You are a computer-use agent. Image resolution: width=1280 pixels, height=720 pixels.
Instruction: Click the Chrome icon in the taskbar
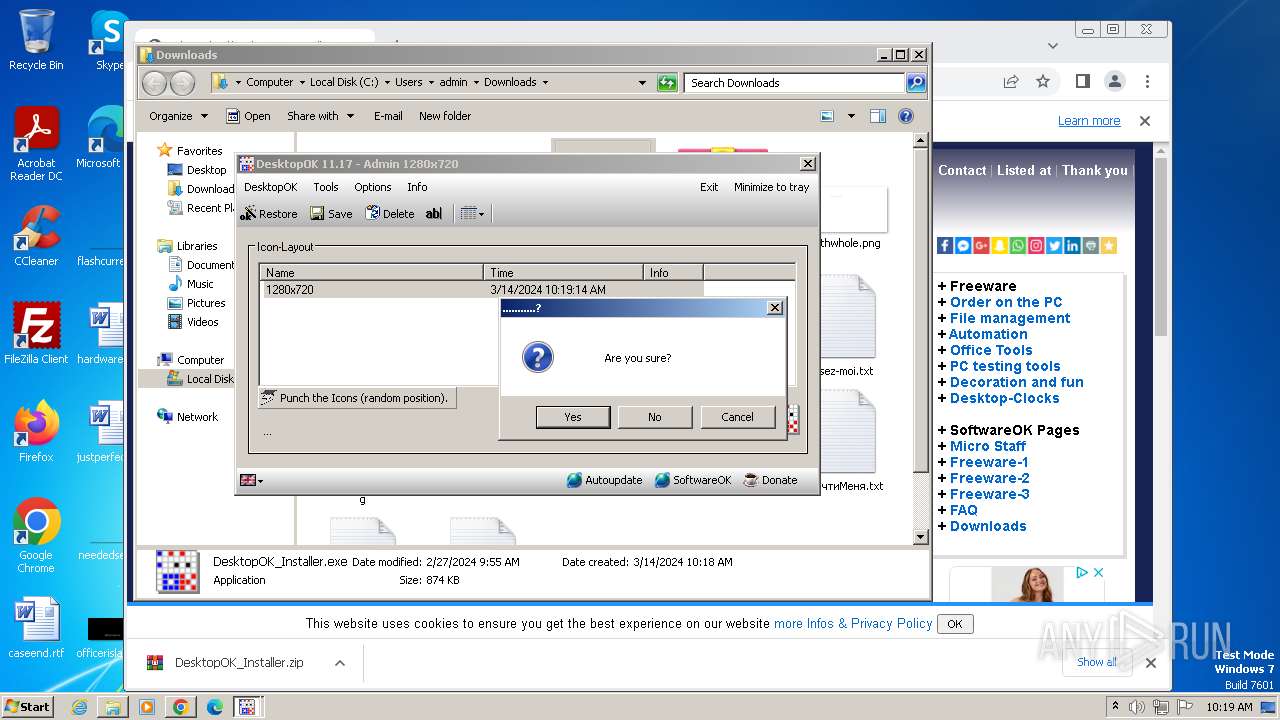coord(180,707)
